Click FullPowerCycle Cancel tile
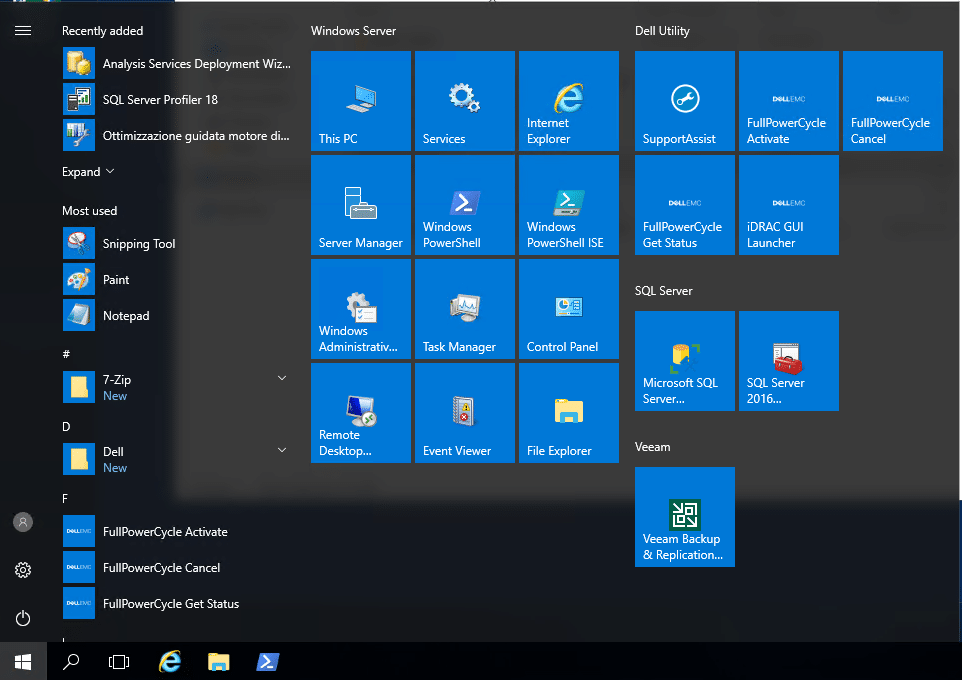 (893, 101)
